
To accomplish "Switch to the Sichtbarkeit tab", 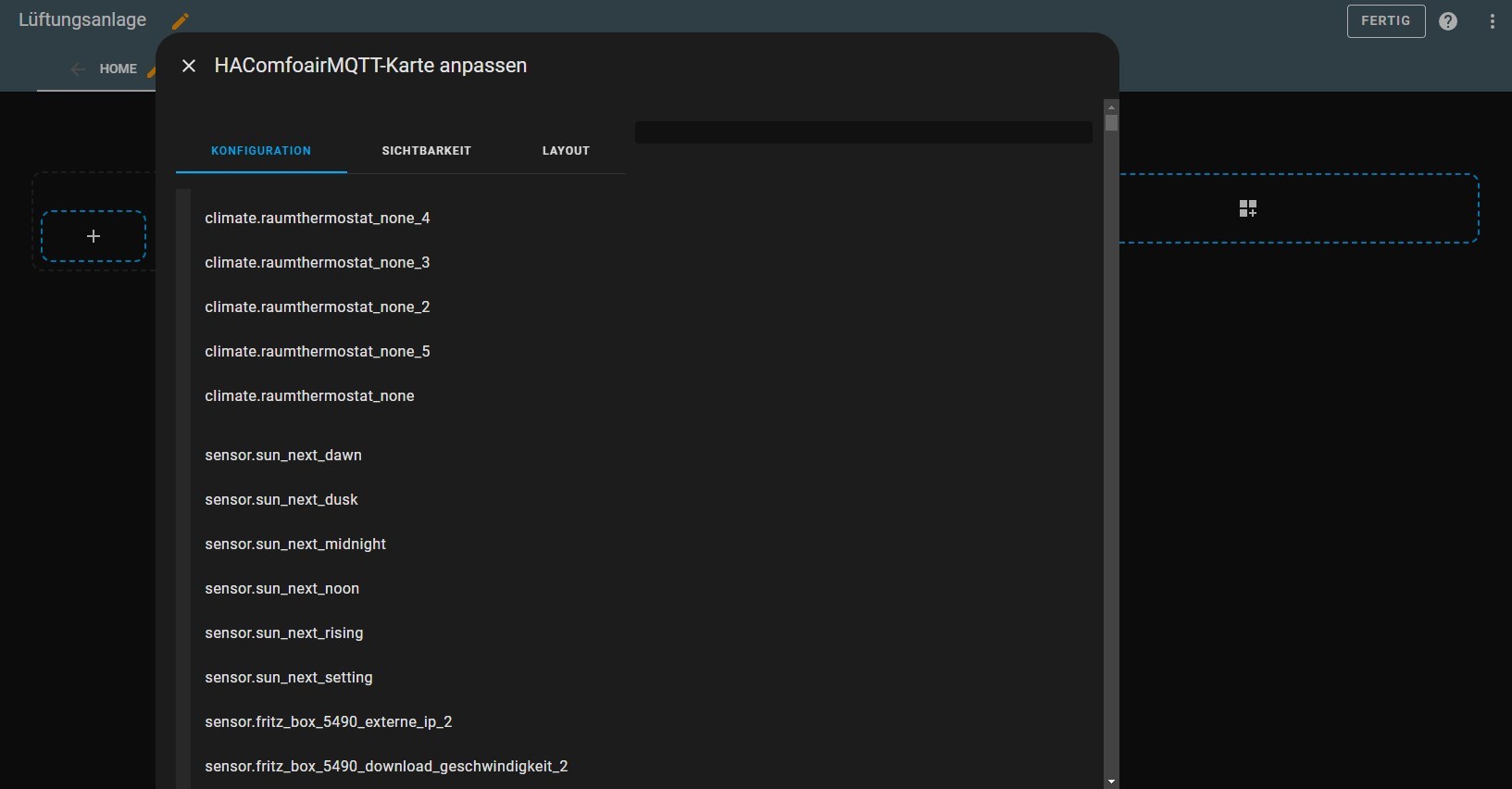I will (x=427, y=151).
